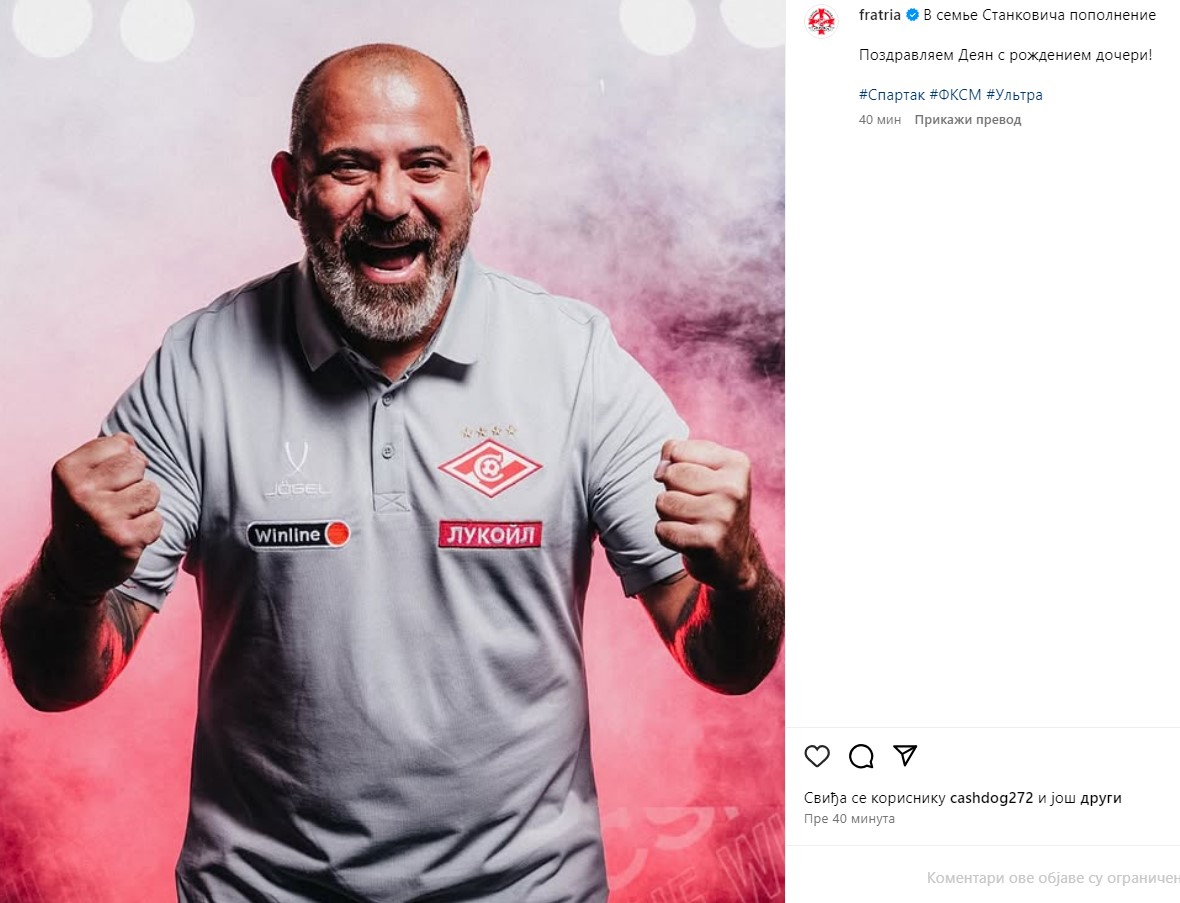Click the post caption text about Станкович
The height and width of the screenshot is (903, 1180).
point(1039,15)
